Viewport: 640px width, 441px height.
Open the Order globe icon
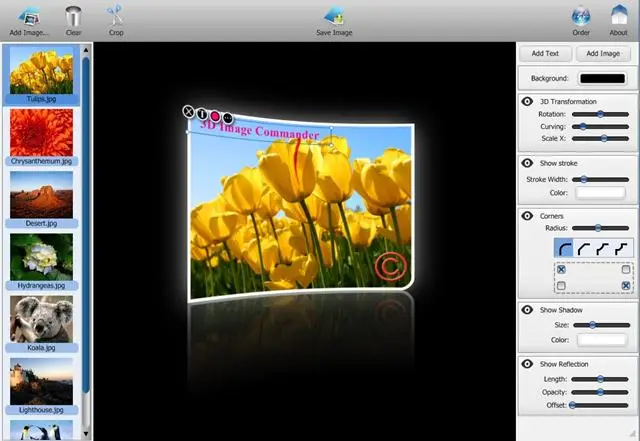coord(581,16)
